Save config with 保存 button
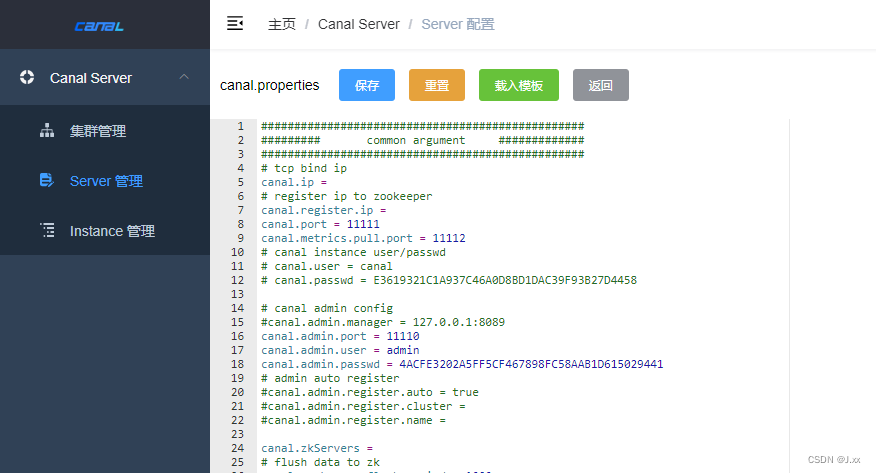876x473 pixels. pos(367,85)
